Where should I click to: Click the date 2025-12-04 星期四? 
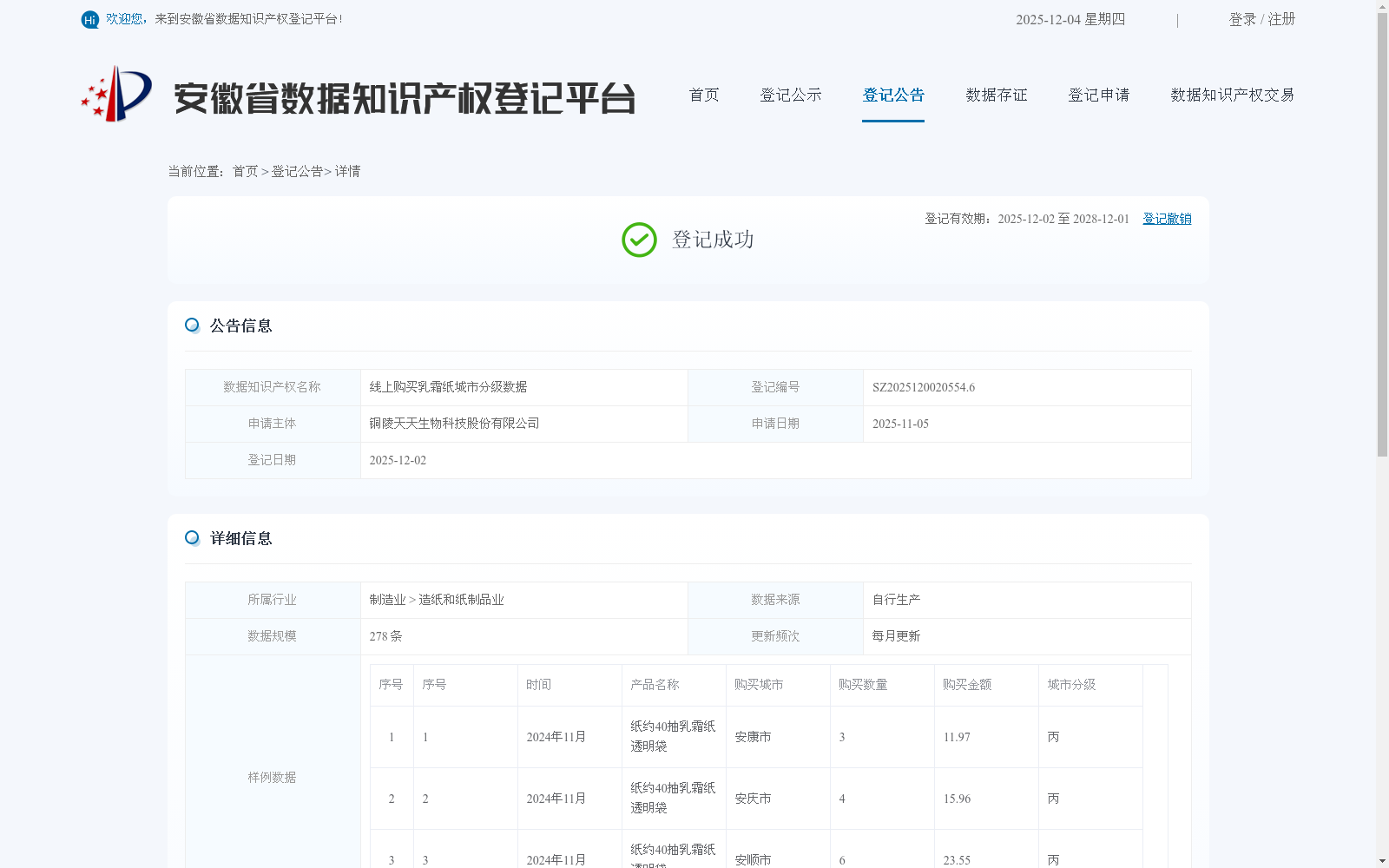pos(1070,19)
